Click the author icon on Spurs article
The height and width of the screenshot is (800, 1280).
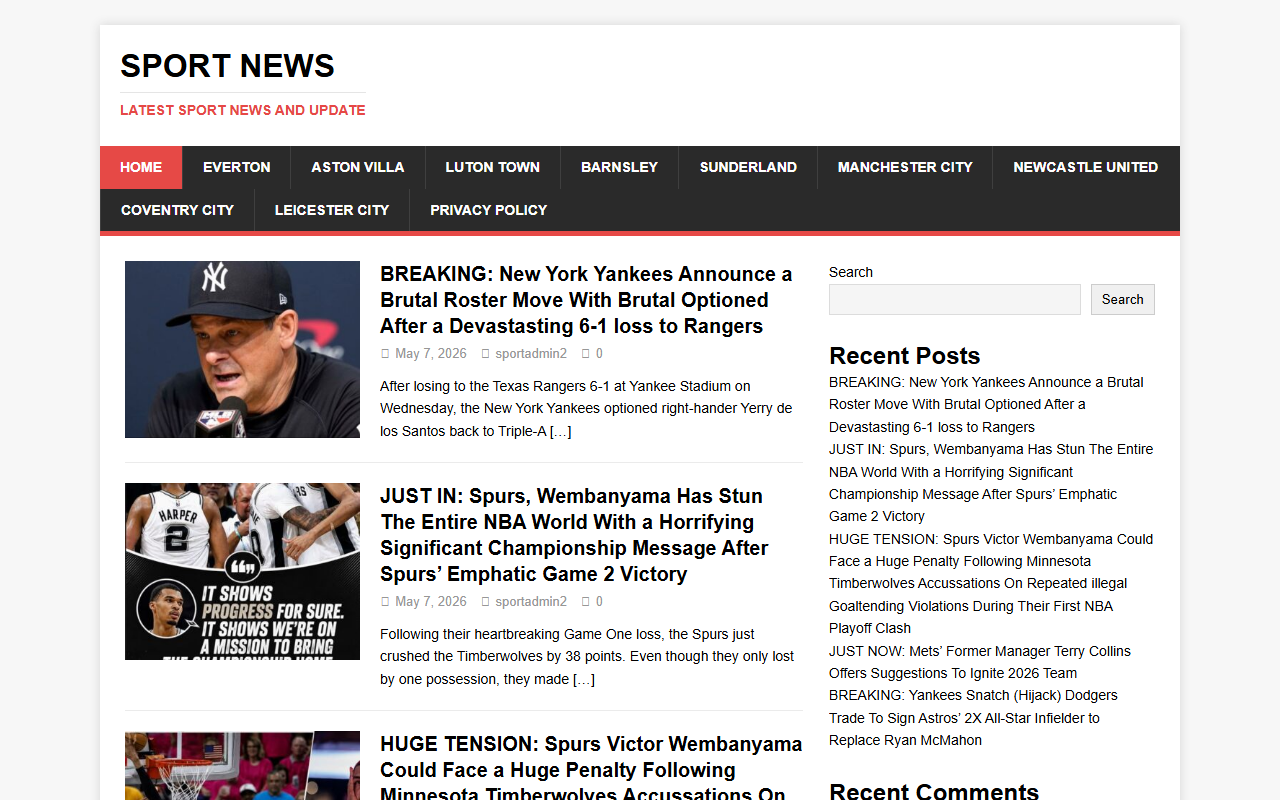(x=485, y=602)
